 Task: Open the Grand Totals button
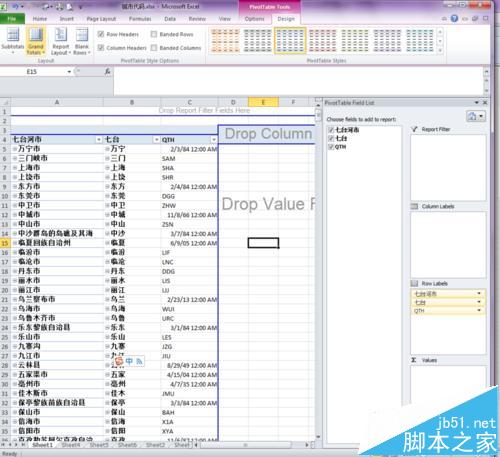pyautogui.click(x=36, y=41)
